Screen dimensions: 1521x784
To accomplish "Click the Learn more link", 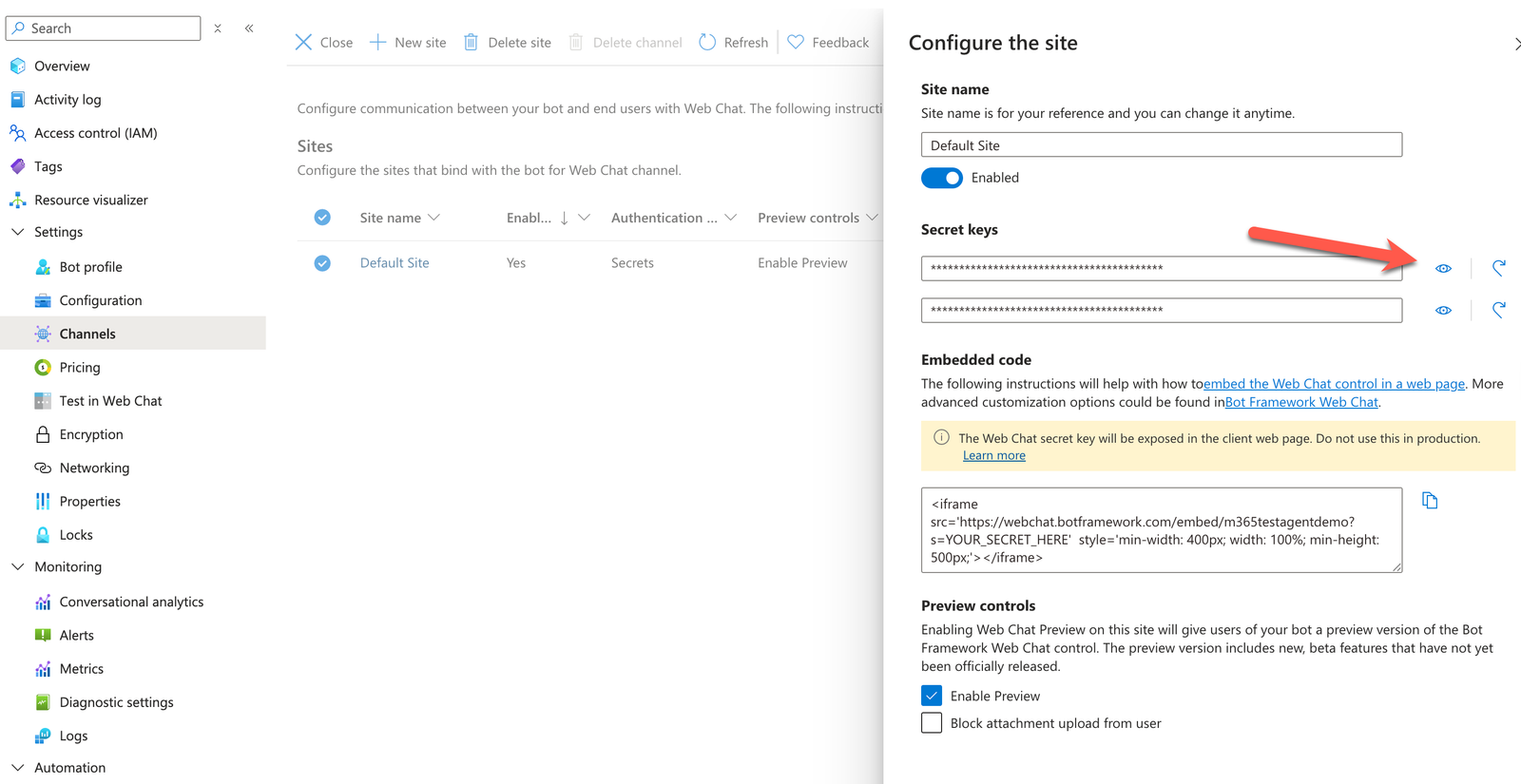I will (994, 456).
